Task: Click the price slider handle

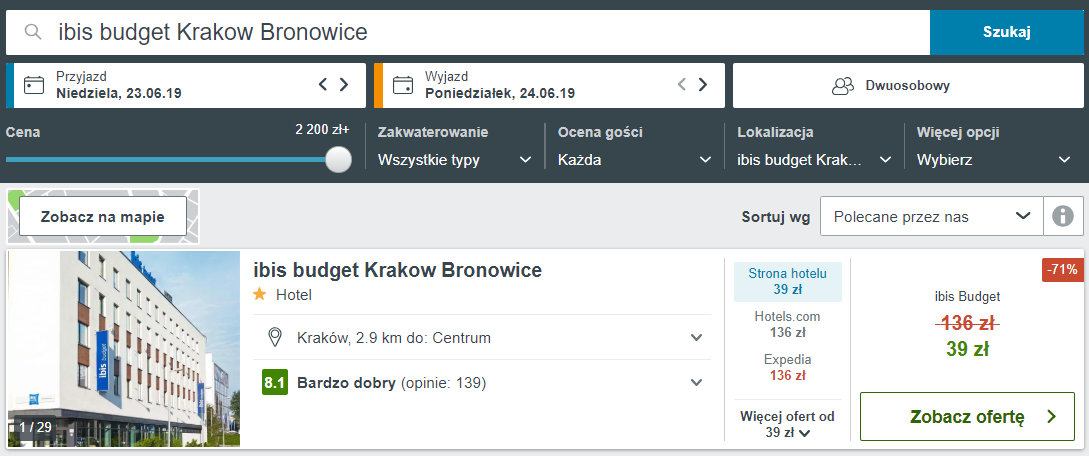Action: point(339,160)
